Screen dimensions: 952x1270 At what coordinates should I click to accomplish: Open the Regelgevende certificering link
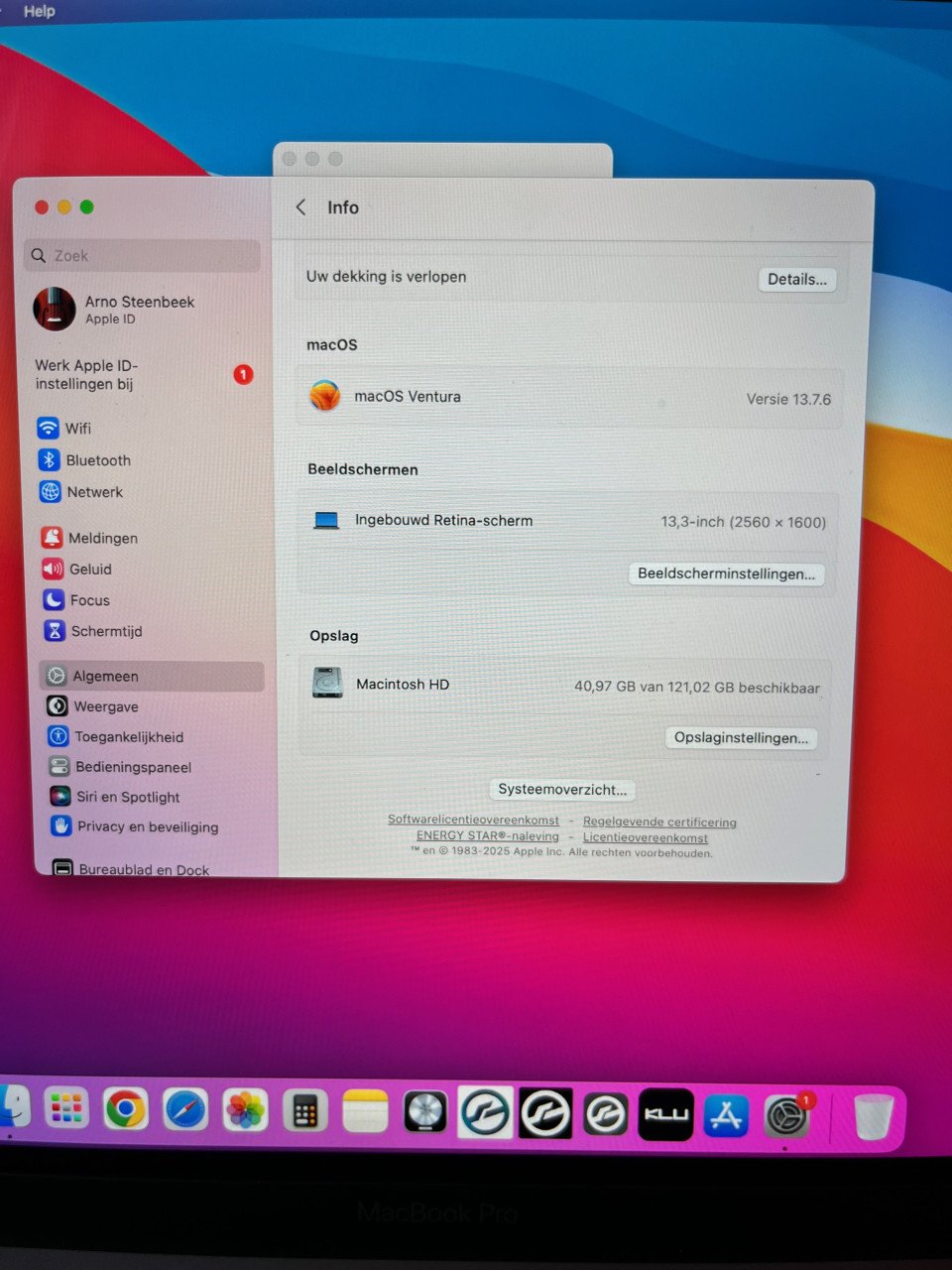point(659,823)
